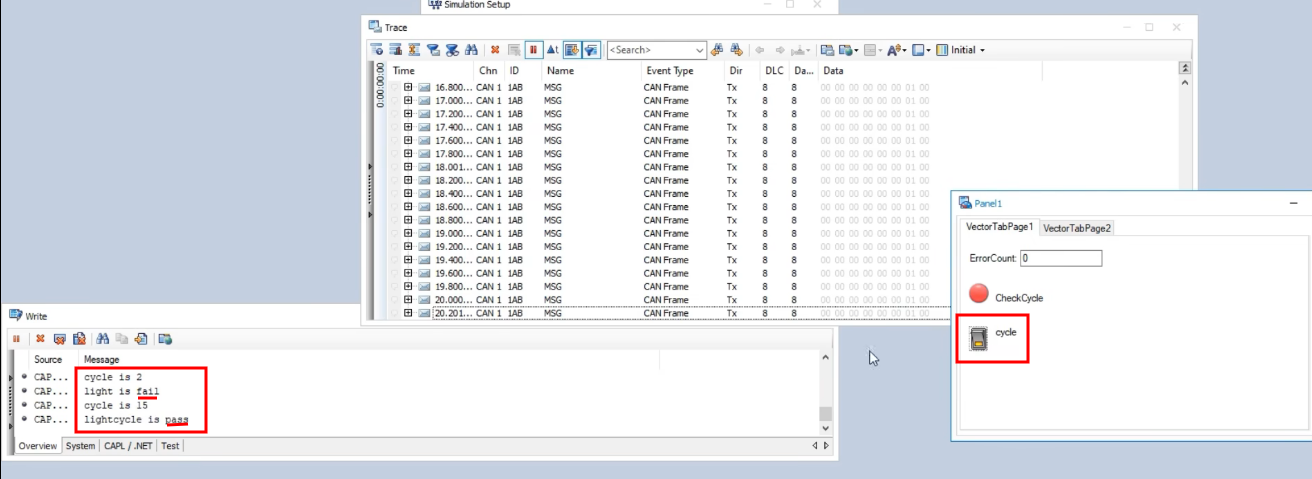Select VectorTabPage2 tab in Panel1
1312x479 pixels.
pyautogui.click(x=1078, y=228)
